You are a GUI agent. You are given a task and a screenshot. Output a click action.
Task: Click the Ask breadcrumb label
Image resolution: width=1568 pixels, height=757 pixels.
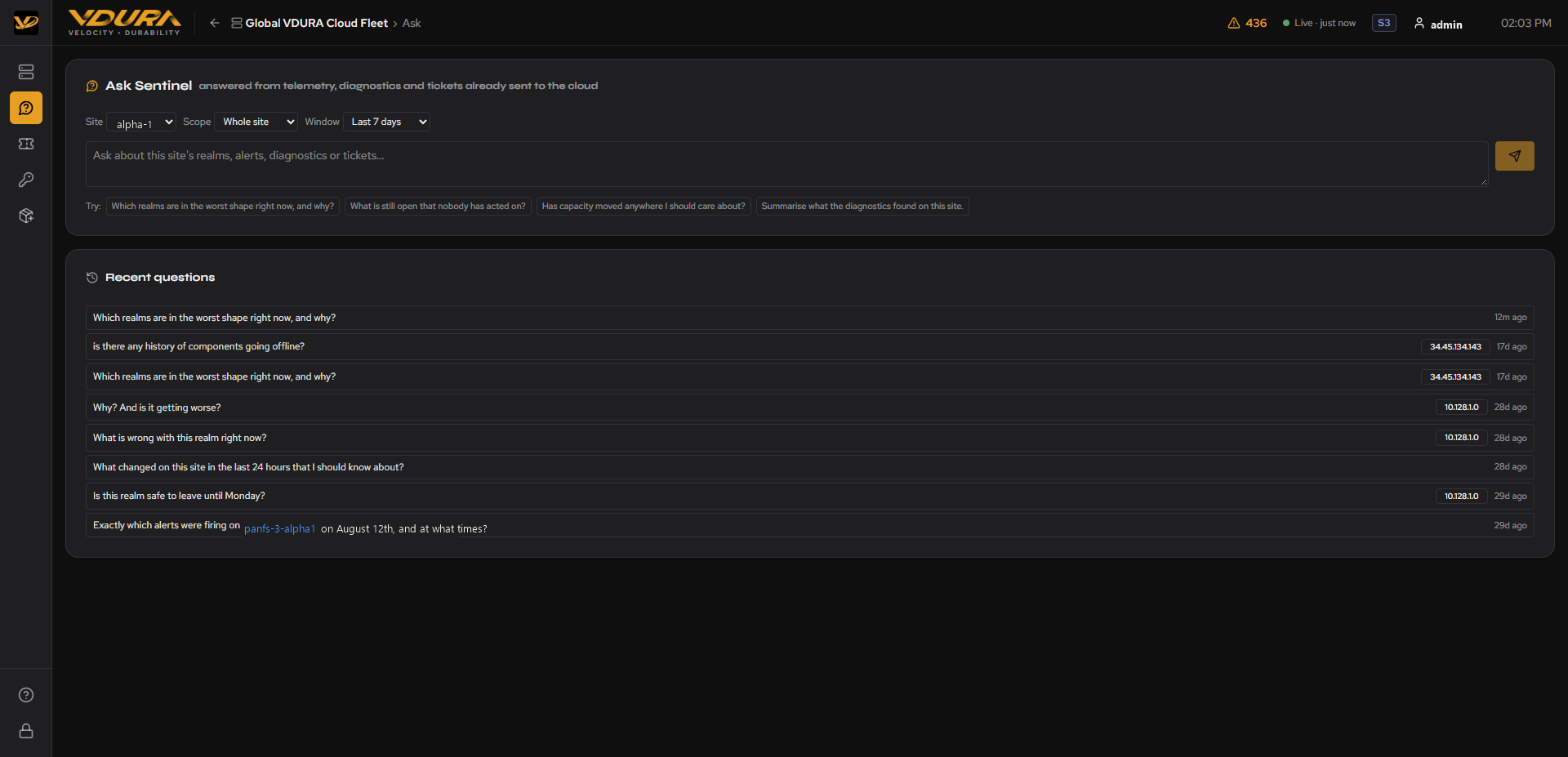pos(412,23)
